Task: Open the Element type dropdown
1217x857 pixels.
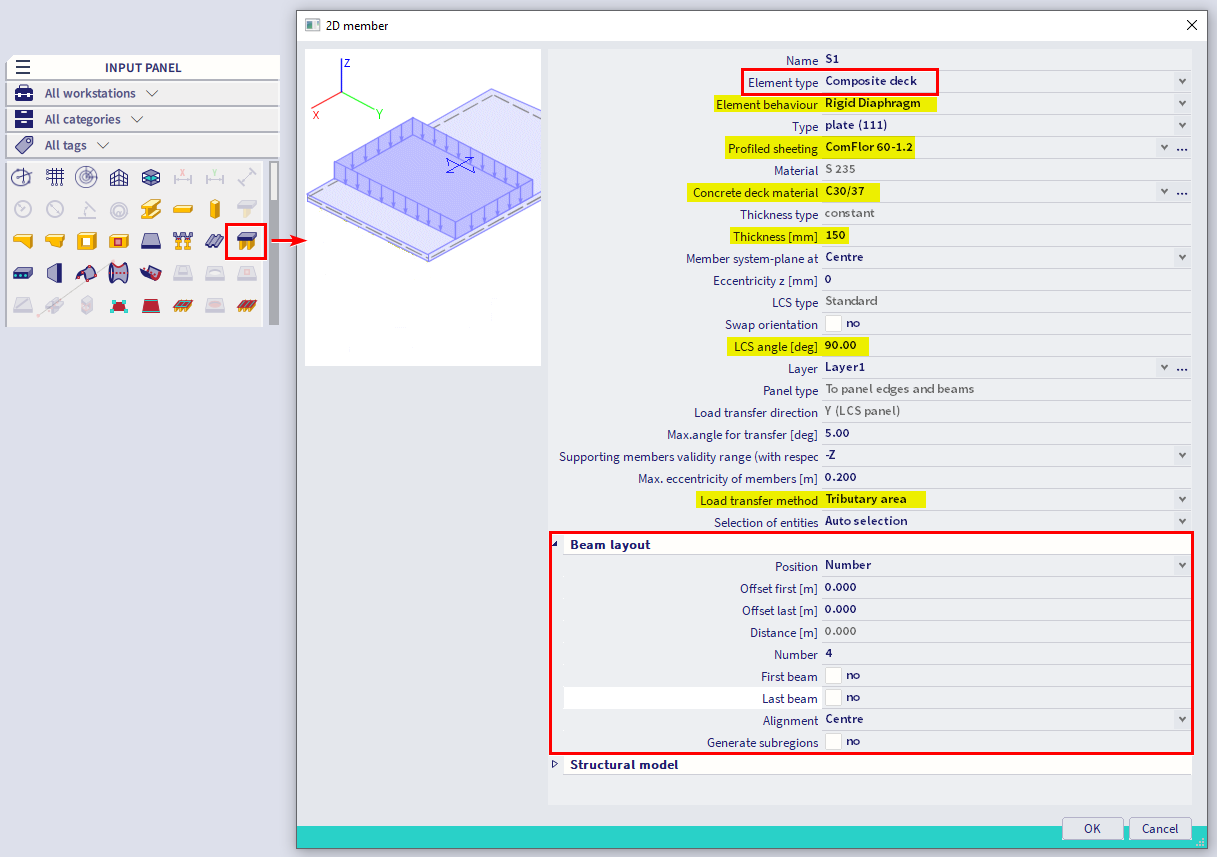Action: (1182, 81)
